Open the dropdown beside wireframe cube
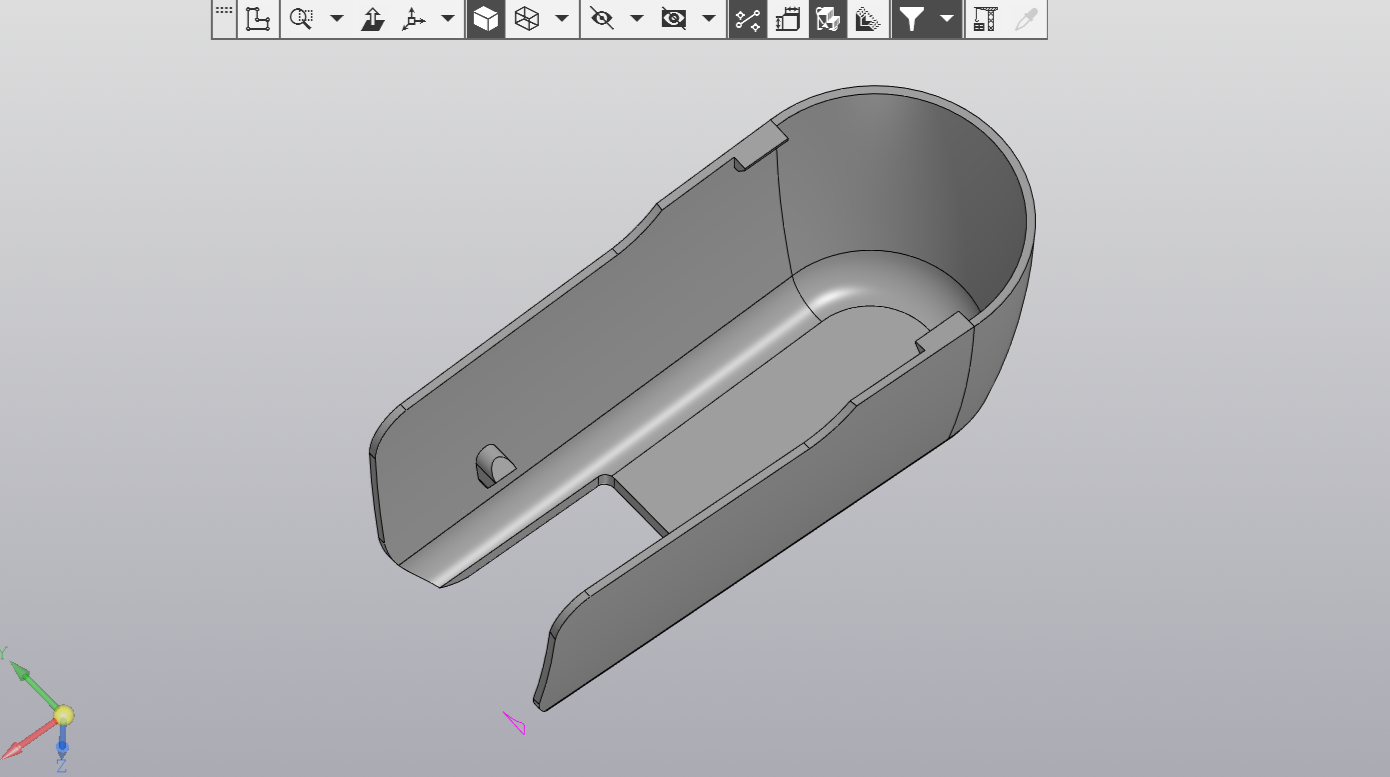 pyautogui.click(x=562, y=19)
